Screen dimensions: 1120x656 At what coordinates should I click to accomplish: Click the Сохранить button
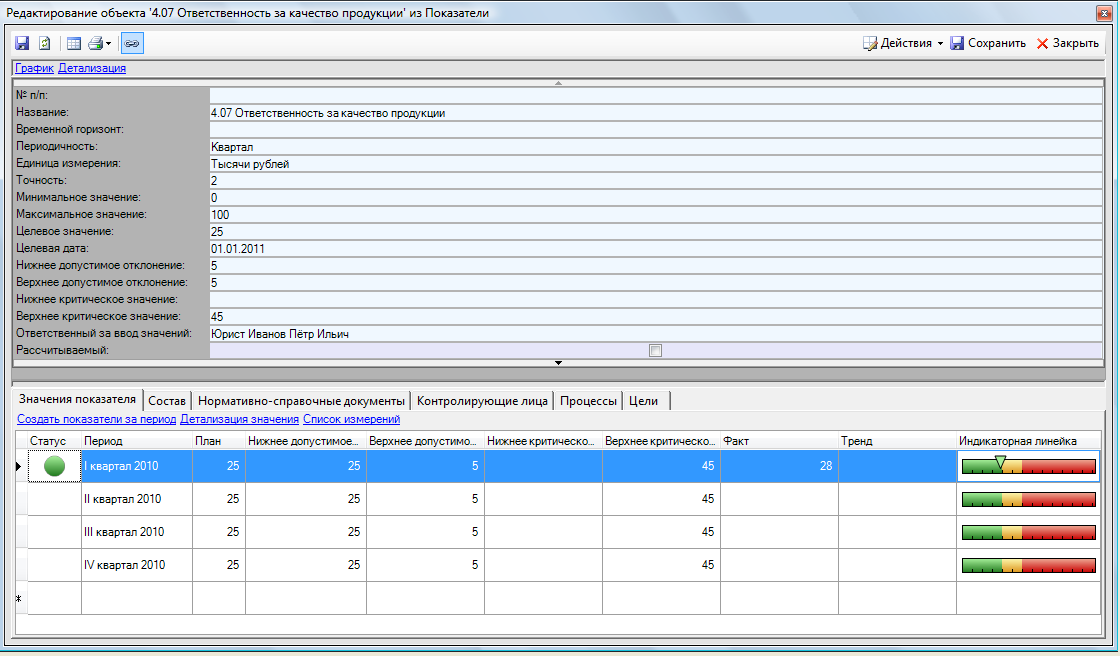[988, 43]
